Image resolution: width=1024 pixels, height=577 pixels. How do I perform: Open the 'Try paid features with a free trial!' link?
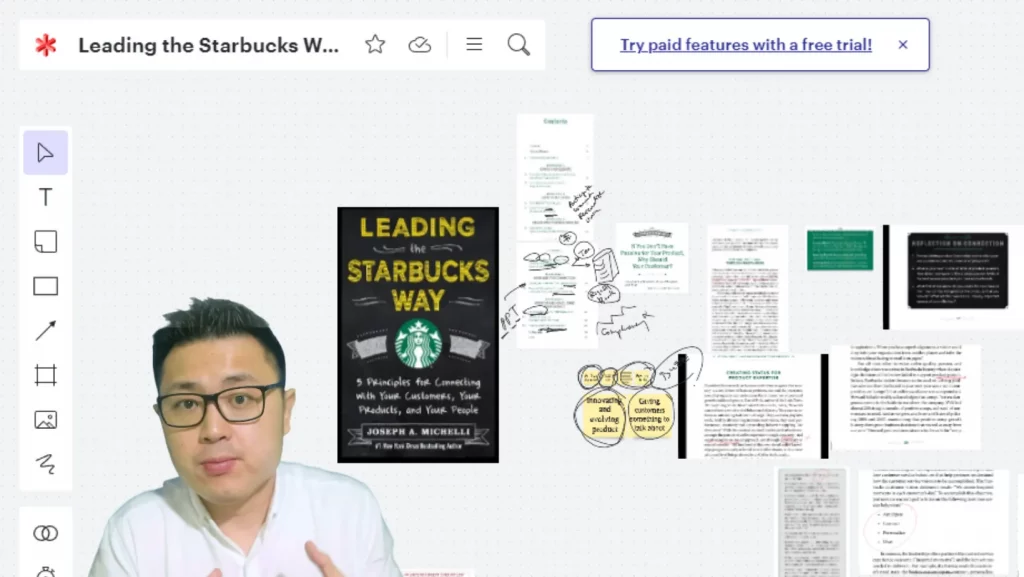click(x=746, y=44)
